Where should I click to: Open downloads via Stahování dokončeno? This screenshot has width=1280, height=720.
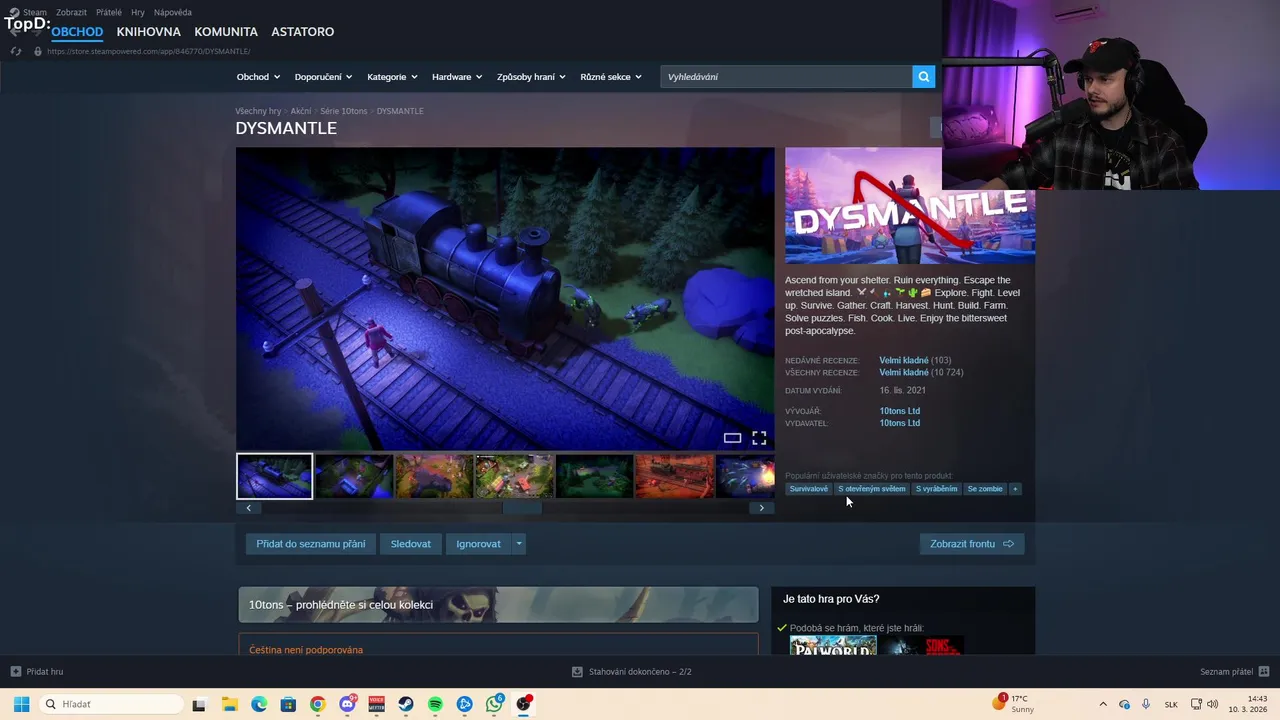632,672
